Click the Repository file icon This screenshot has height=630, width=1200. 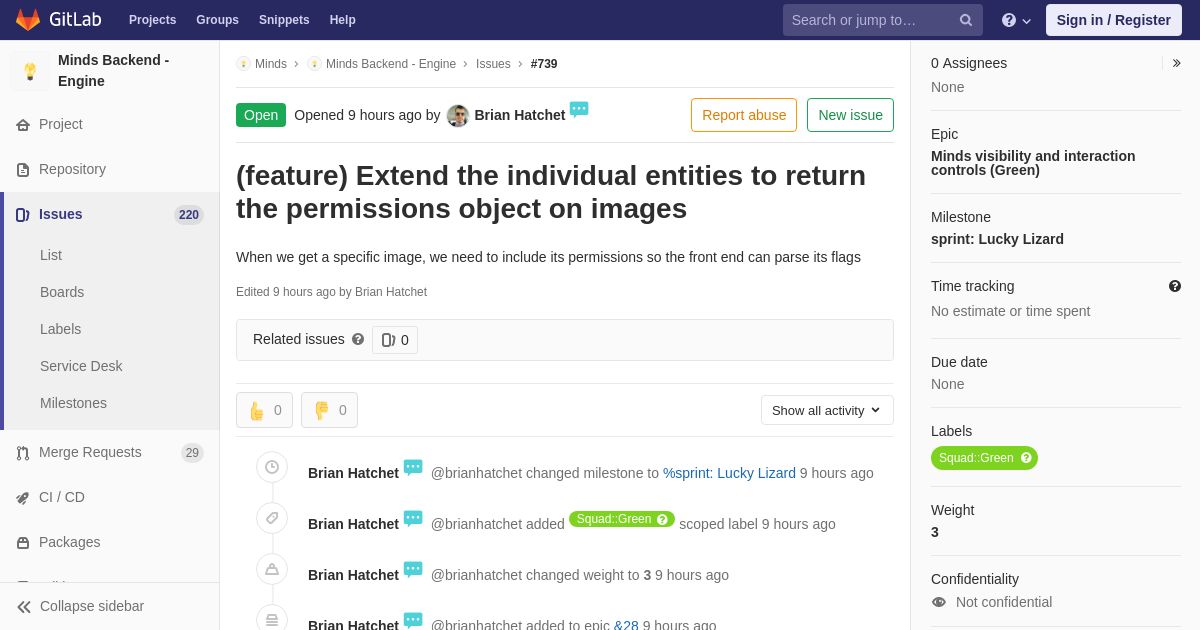click(23, 170)
